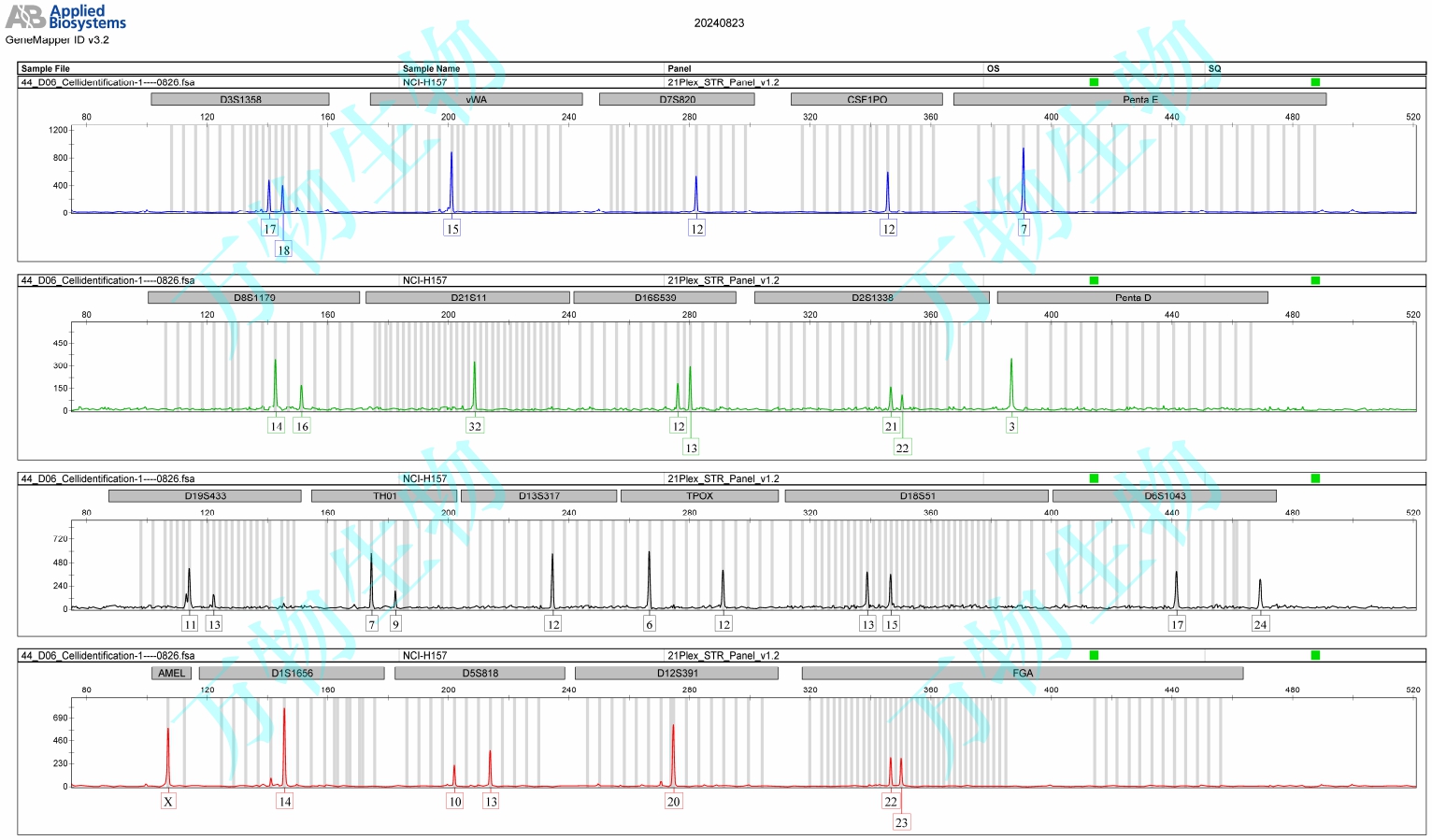Screen dimensions: 1432x840
Task: Select the Penta E locus bar
Action: [x=1139, y=99]
